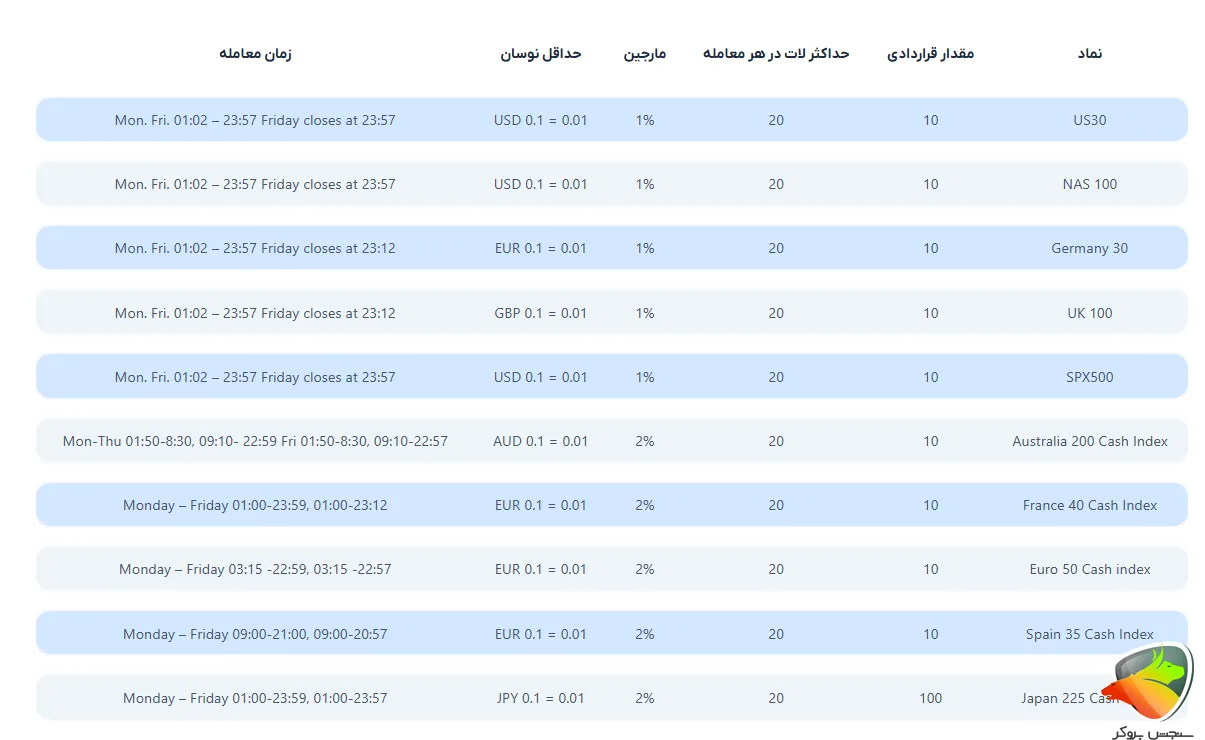Click the مقدار قراردادی column header
1205x740 pixels.
930,54
